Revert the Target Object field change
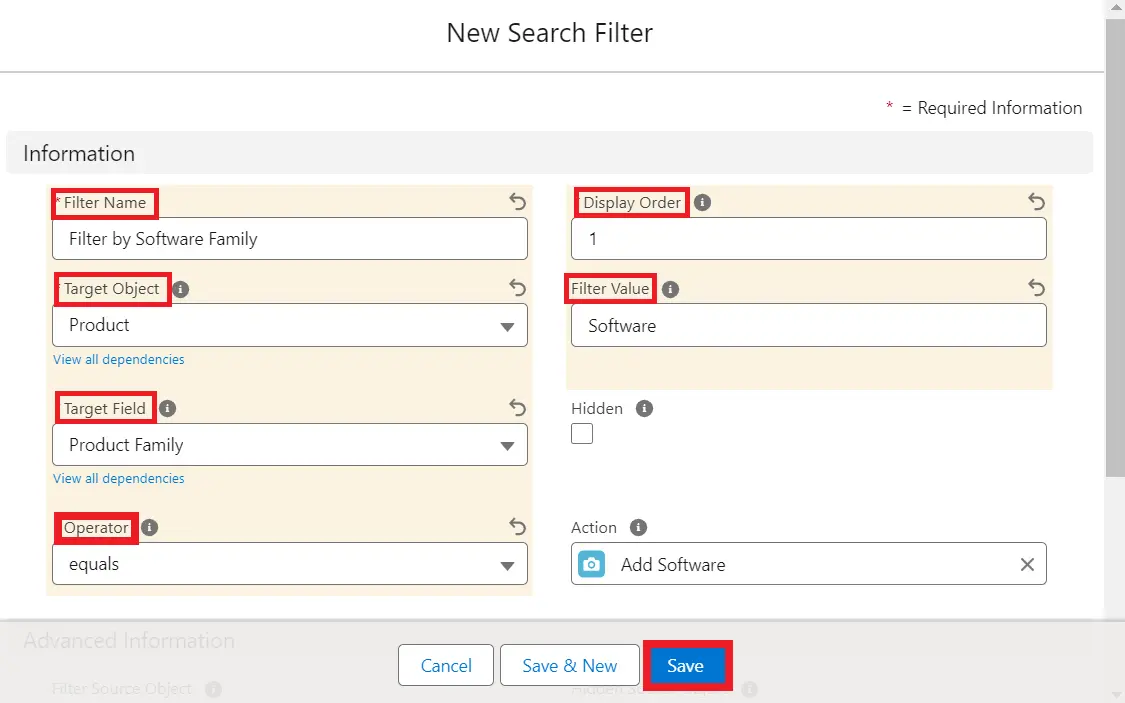 tap(517, 288)
